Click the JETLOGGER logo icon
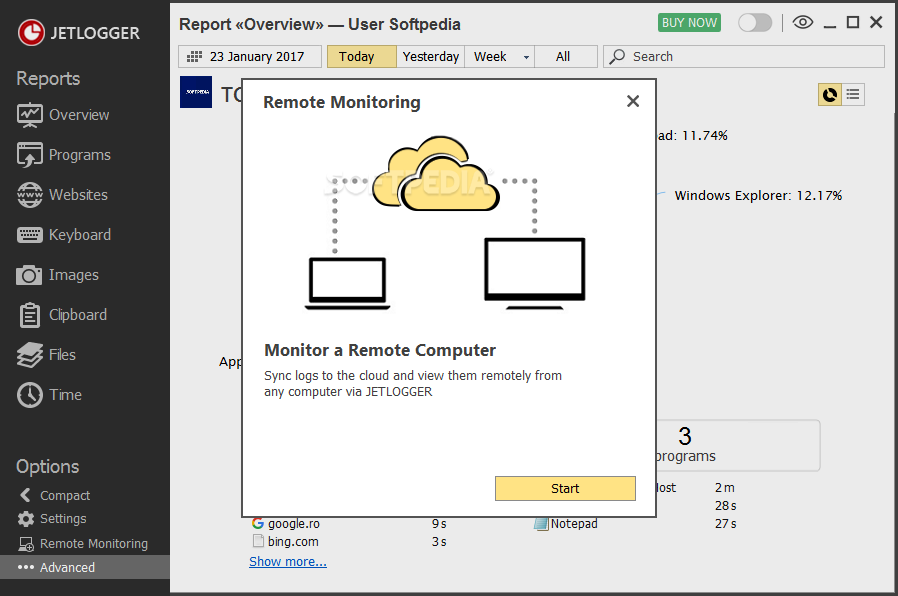 [x=31, y=33]
